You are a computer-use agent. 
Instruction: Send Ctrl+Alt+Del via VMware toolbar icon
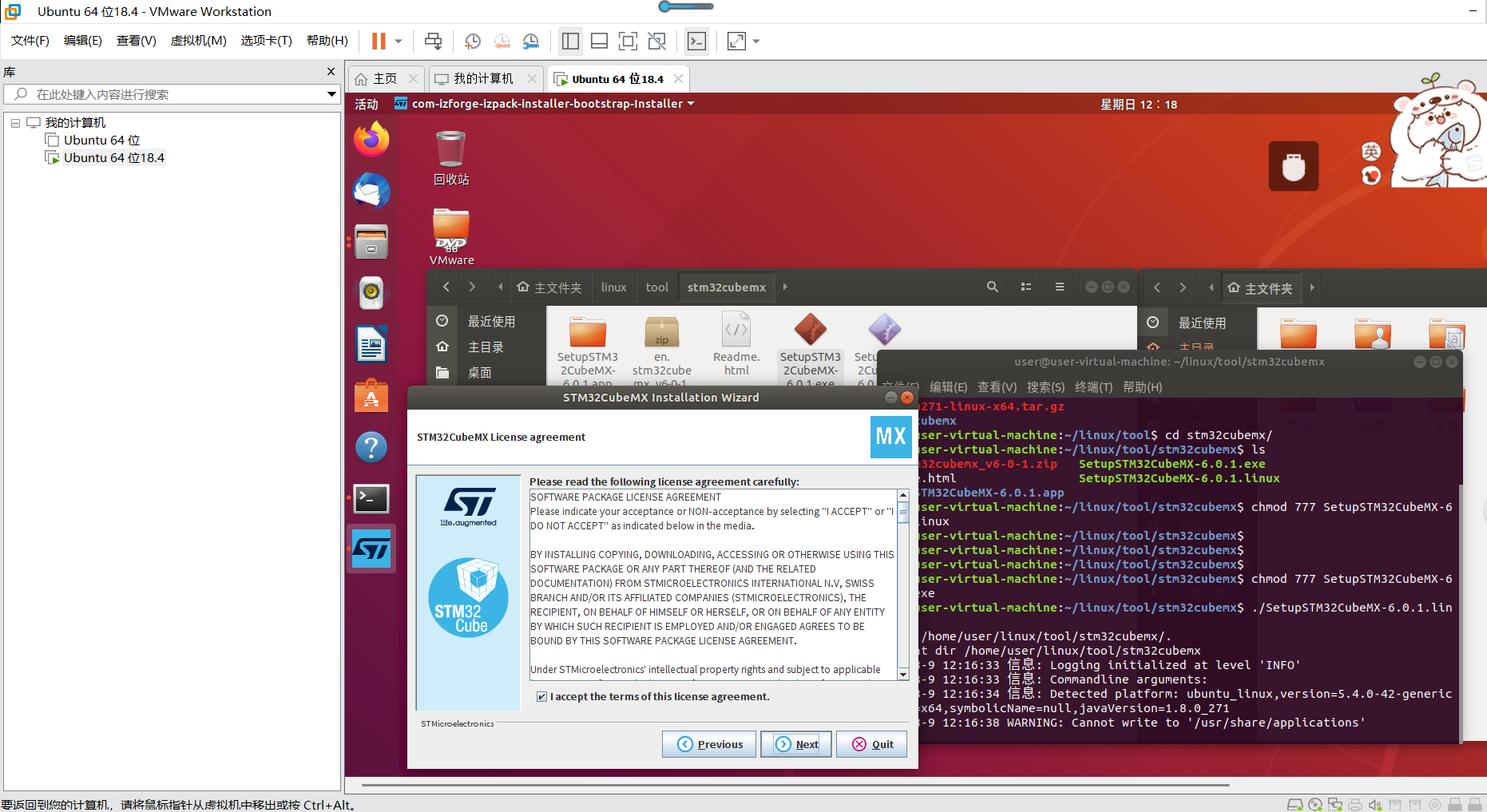coord(433,41)
